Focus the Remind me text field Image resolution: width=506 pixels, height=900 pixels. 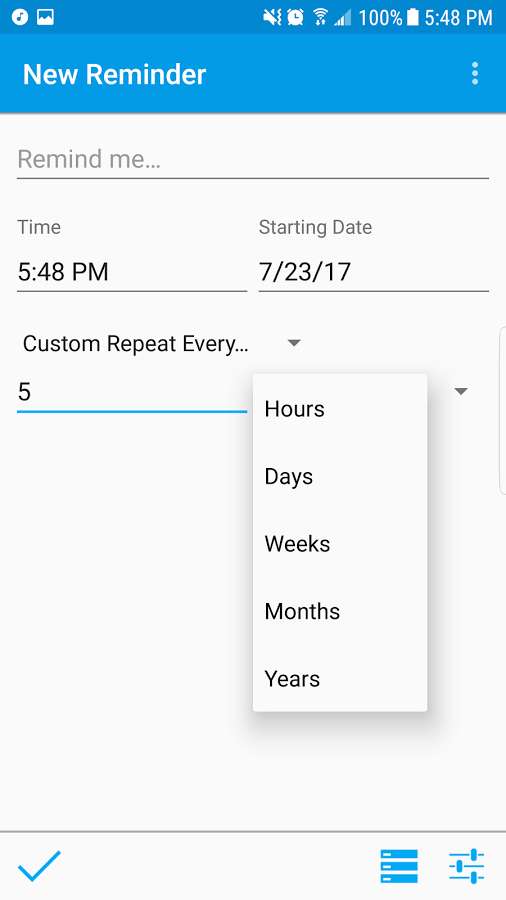click(253, 160)
